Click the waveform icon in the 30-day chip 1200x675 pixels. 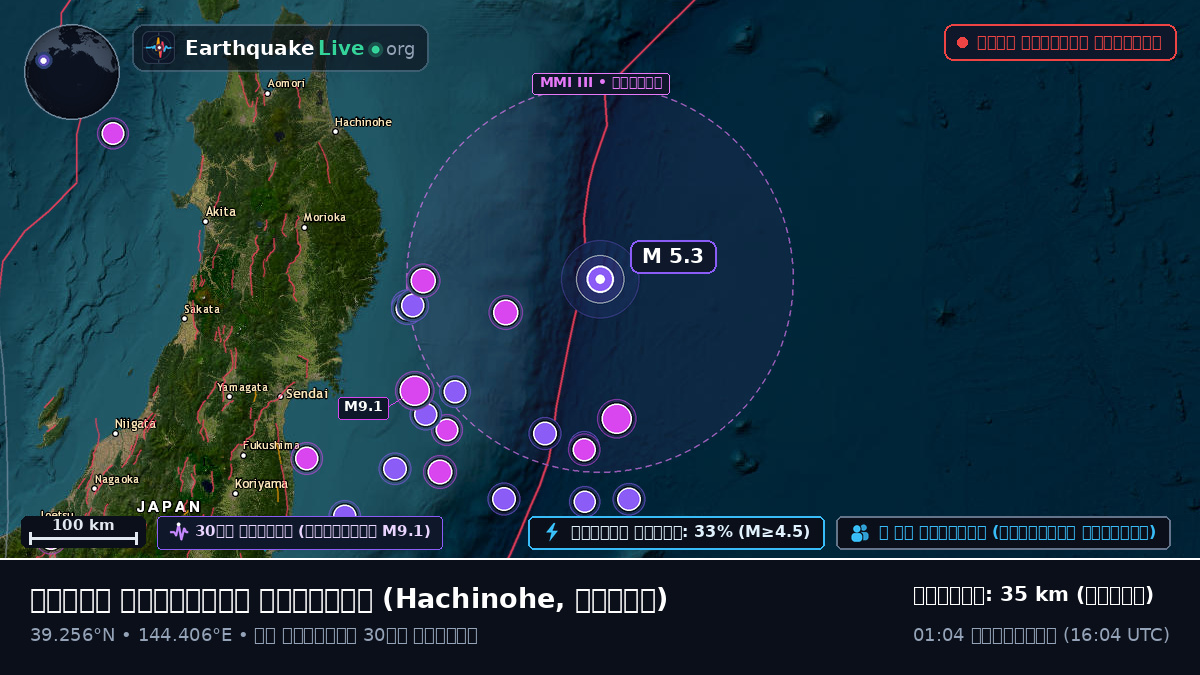click(179, 532)
